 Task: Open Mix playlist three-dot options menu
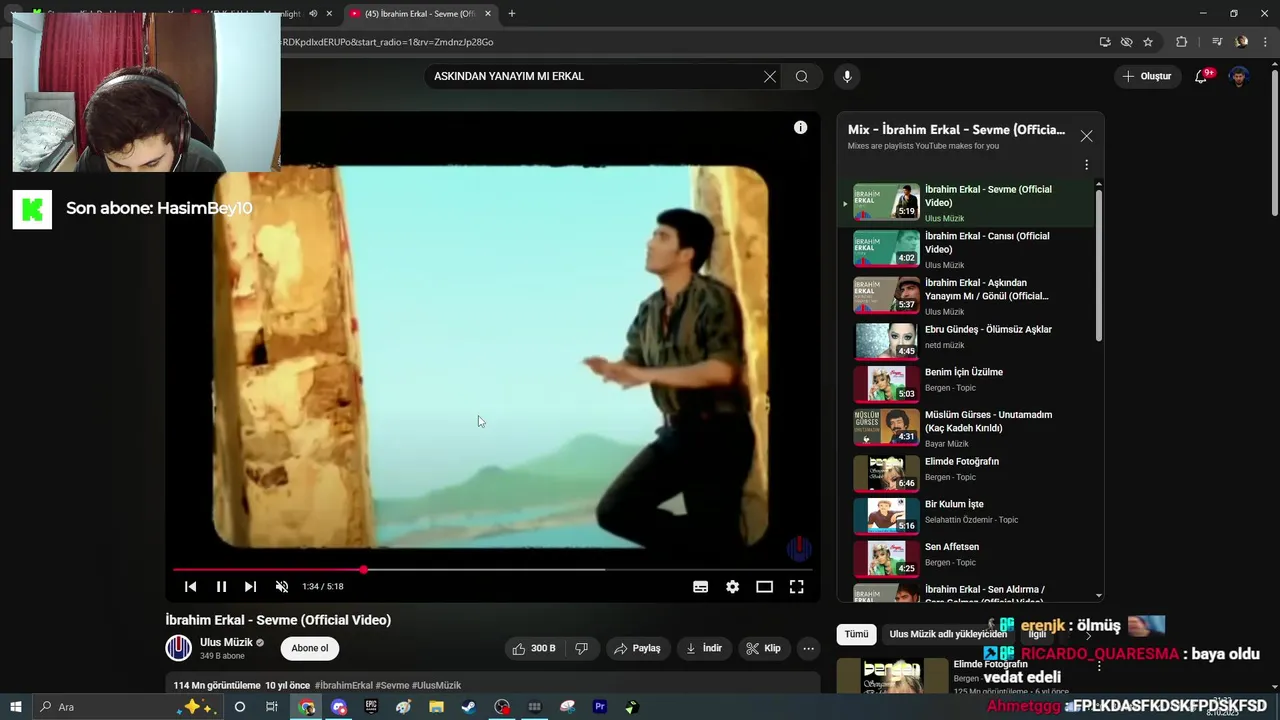(x=1086, y=165)
